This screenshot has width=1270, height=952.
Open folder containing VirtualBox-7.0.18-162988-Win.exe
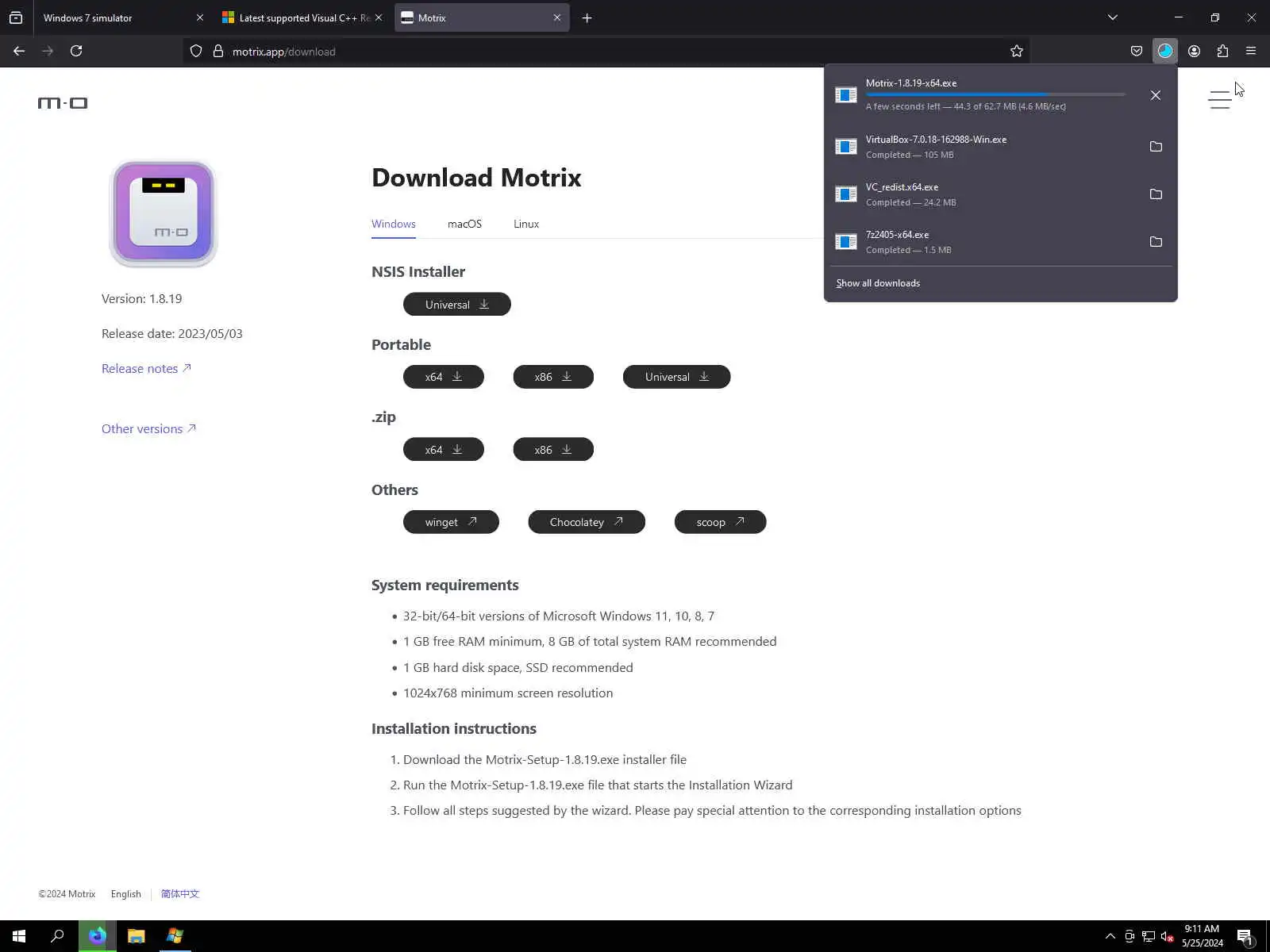click(1156, 147)
